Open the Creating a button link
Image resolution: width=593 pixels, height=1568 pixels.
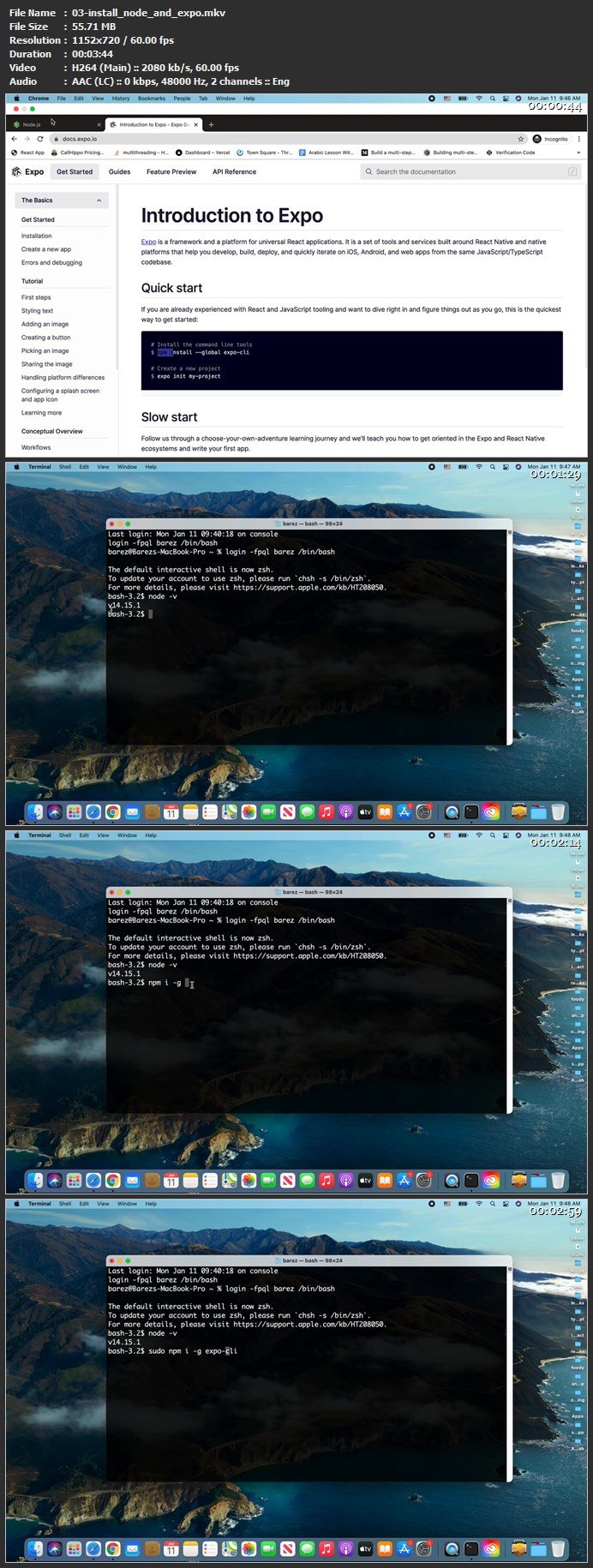[x=46, y=338]
